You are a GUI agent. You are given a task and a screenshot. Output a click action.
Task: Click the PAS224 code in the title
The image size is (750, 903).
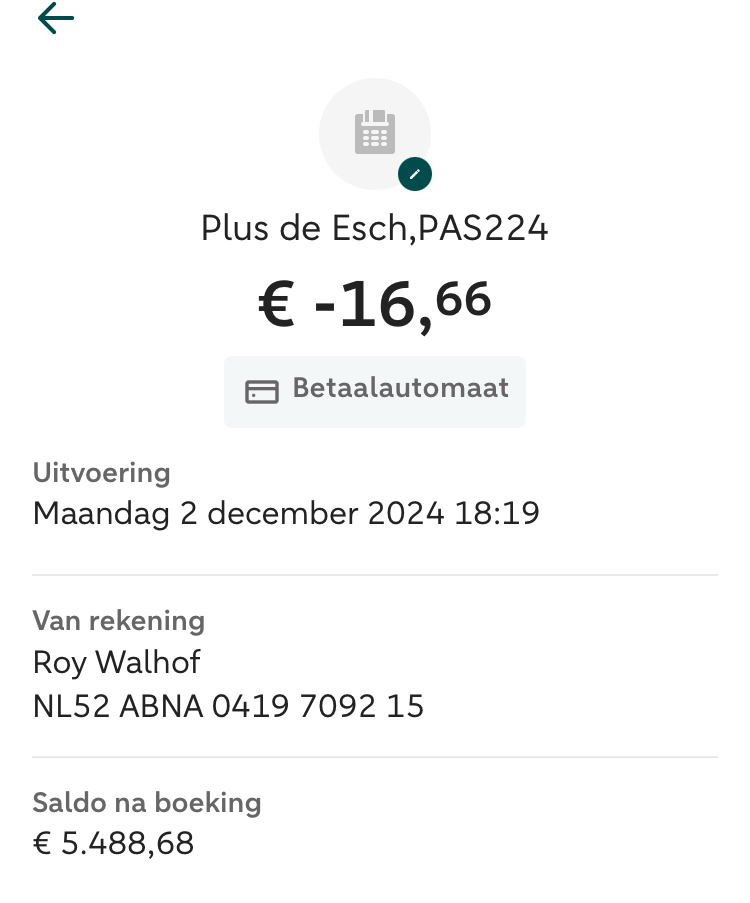click(483, 229)
